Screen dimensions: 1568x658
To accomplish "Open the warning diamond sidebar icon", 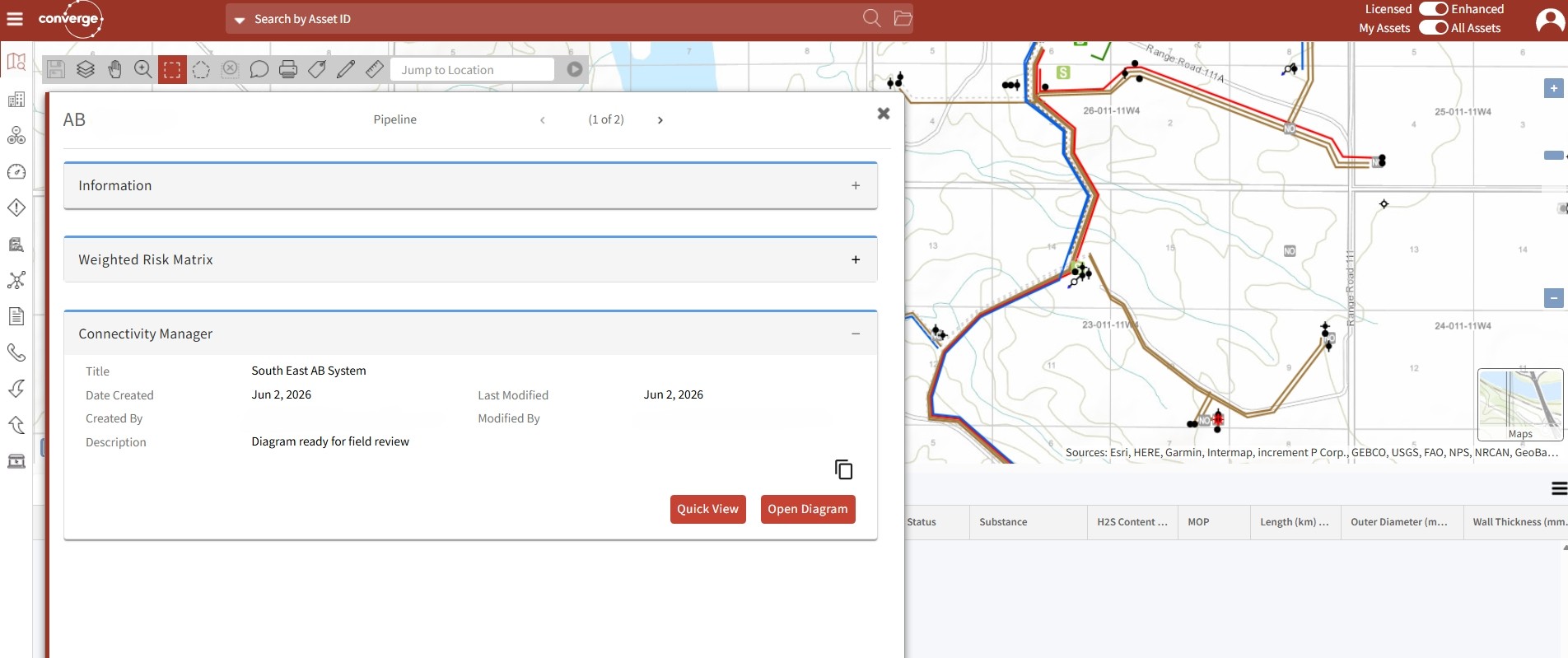I will (x=16, y=208).
